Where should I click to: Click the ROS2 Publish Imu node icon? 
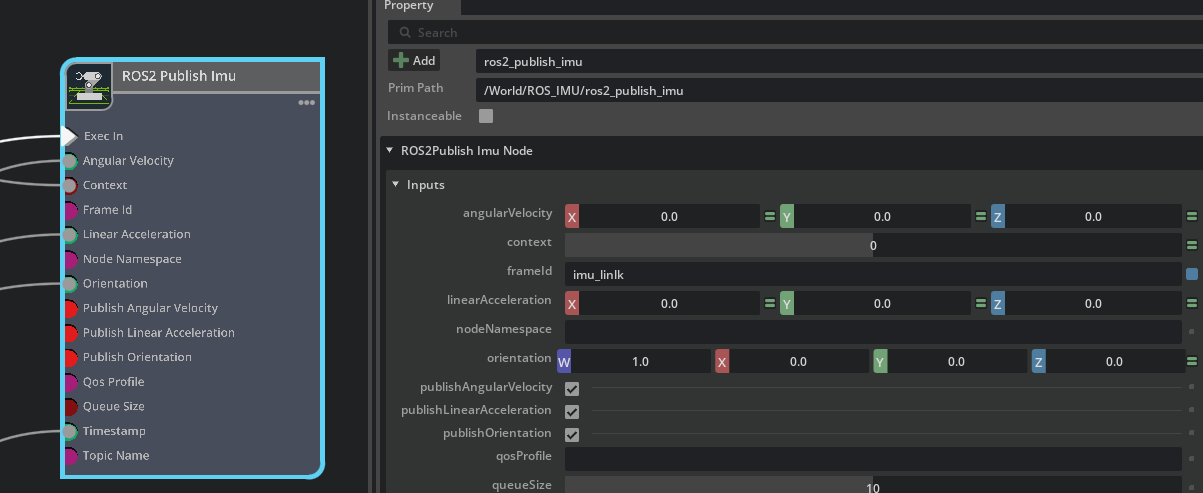coord(89,85)
